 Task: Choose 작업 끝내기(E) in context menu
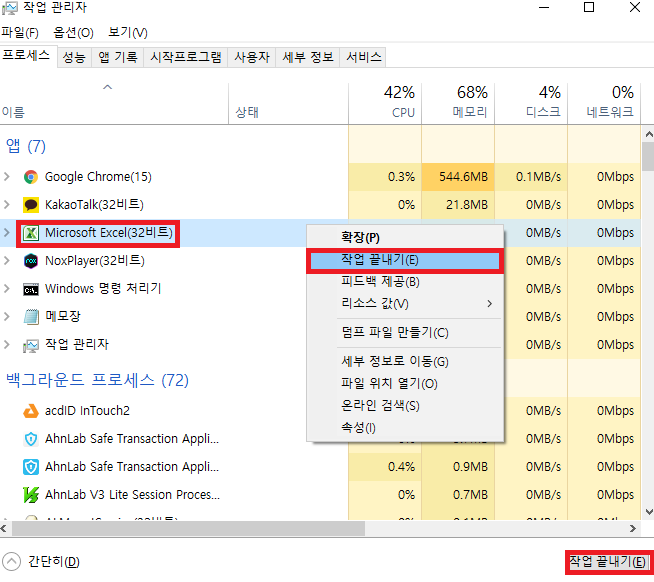pos(405,260)
